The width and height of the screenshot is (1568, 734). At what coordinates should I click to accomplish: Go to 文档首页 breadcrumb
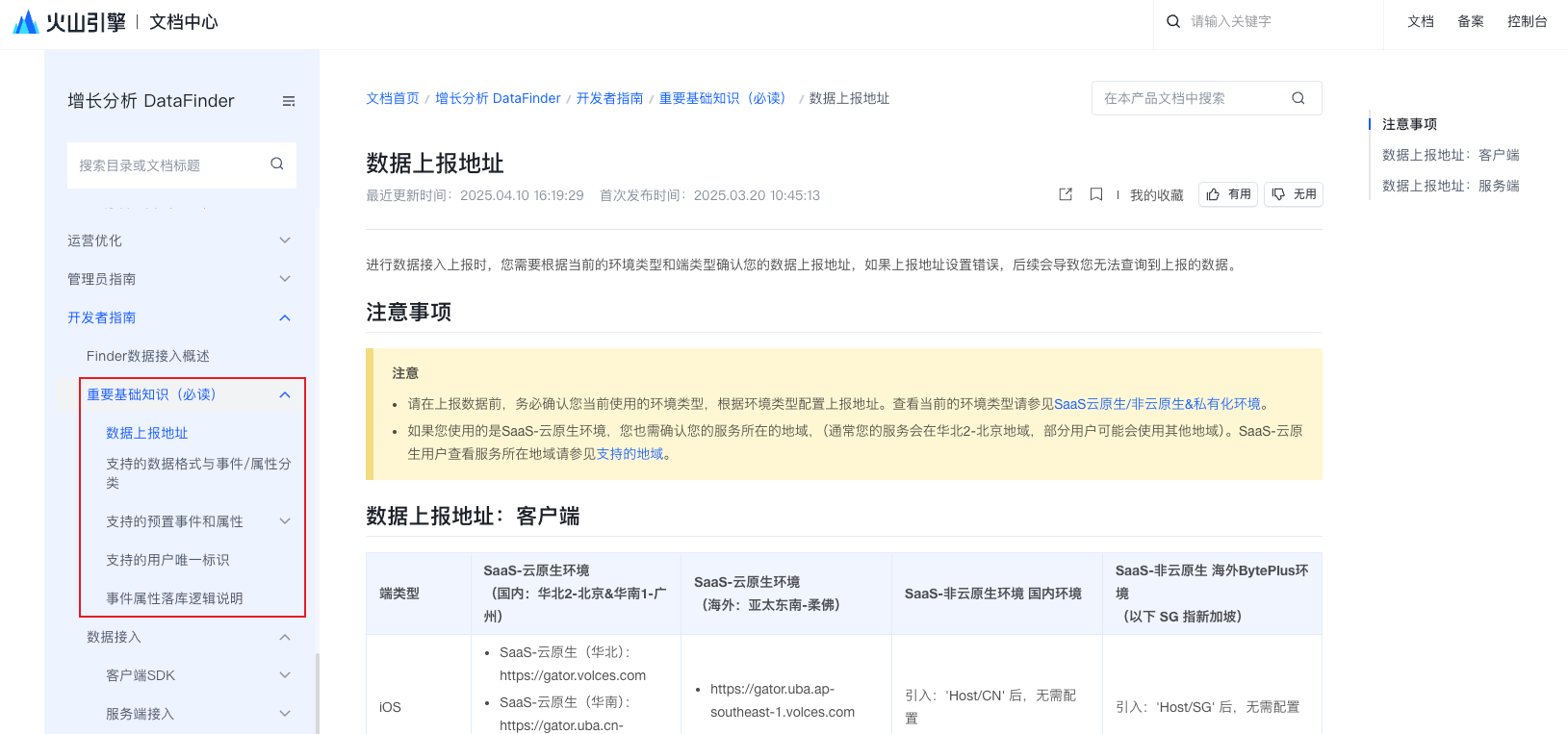coord(393,98)
